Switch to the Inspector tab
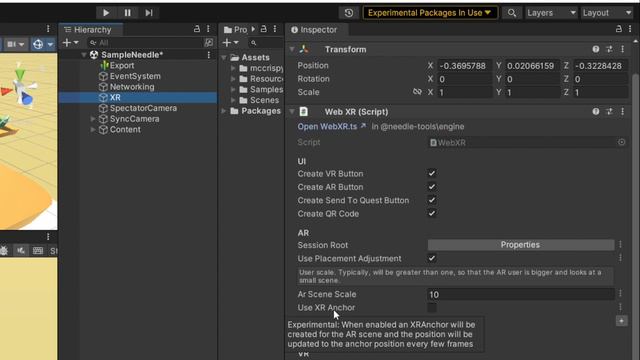The height and width of the screenshot is (360, 640). coord(317,29)
